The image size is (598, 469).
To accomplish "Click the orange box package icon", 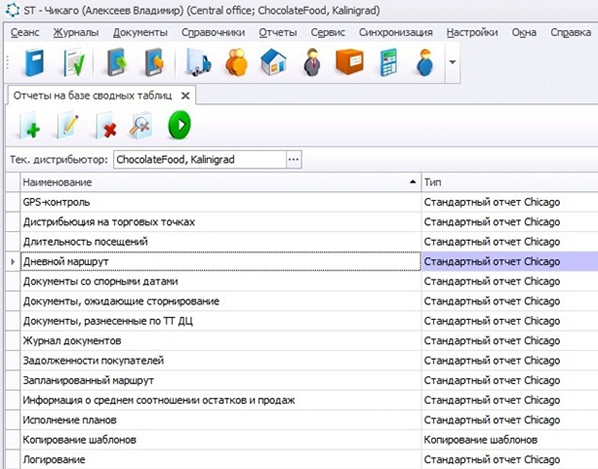I will [x=349, y=62].
